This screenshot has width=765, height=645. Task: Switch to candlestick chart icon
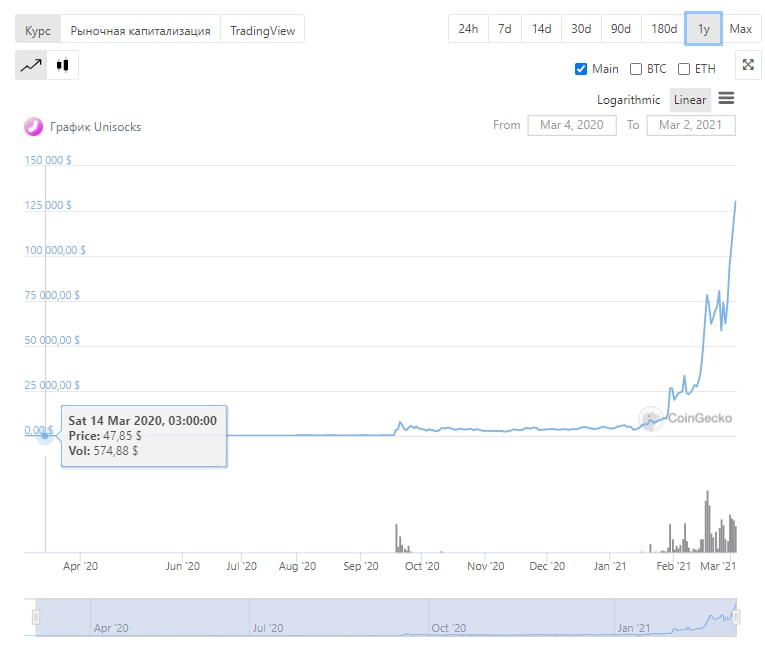[x=62, y=65]
